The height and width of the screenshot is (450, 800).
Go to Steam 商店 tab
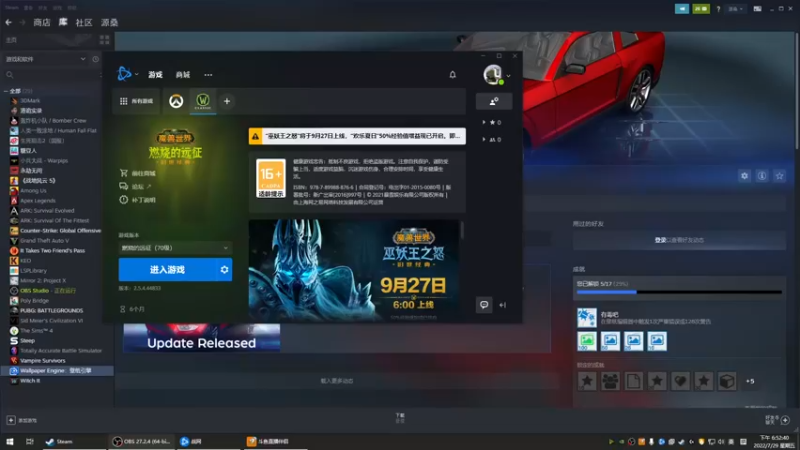click(x=41, y=22)
